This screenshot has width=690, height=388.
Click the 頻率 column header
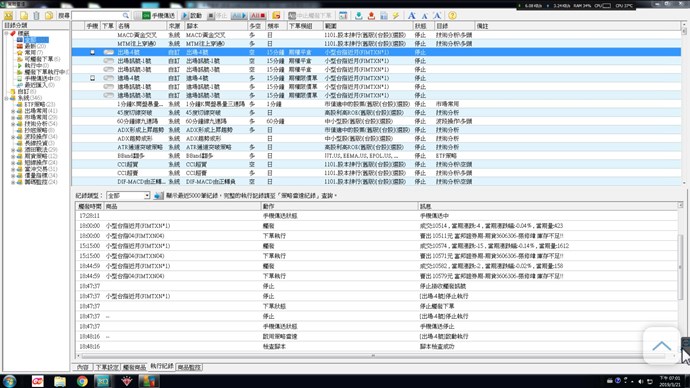coord(276,26)
